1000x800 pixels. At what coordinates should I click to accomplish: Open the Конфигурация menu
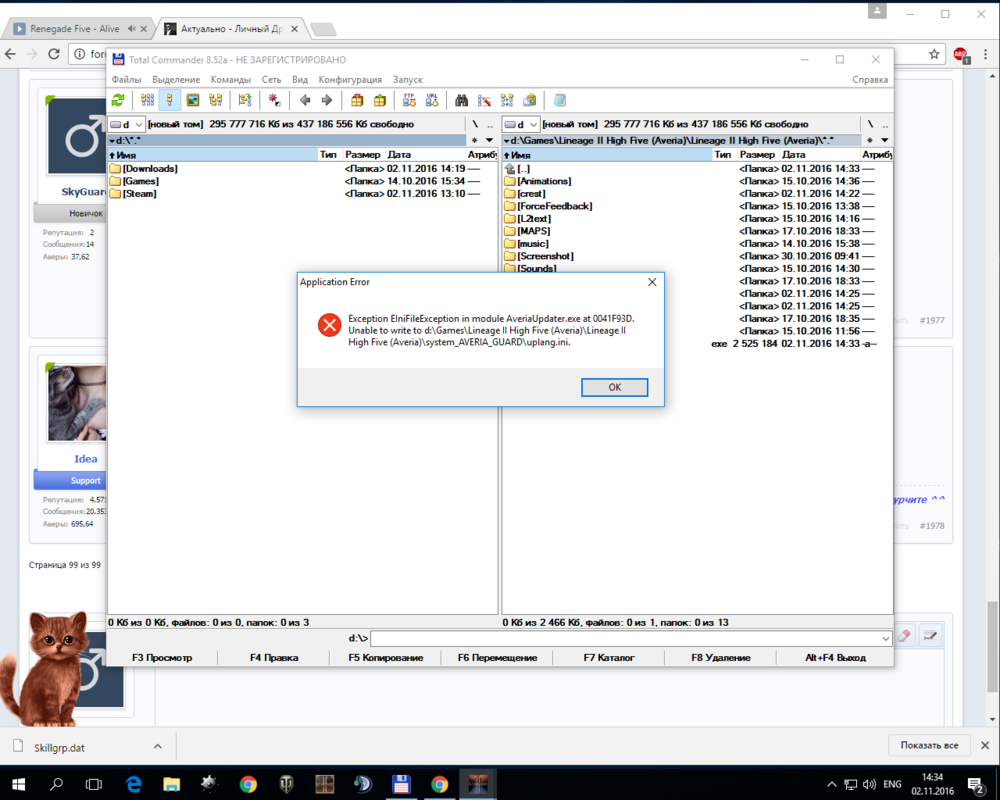(x=350, y=79)
